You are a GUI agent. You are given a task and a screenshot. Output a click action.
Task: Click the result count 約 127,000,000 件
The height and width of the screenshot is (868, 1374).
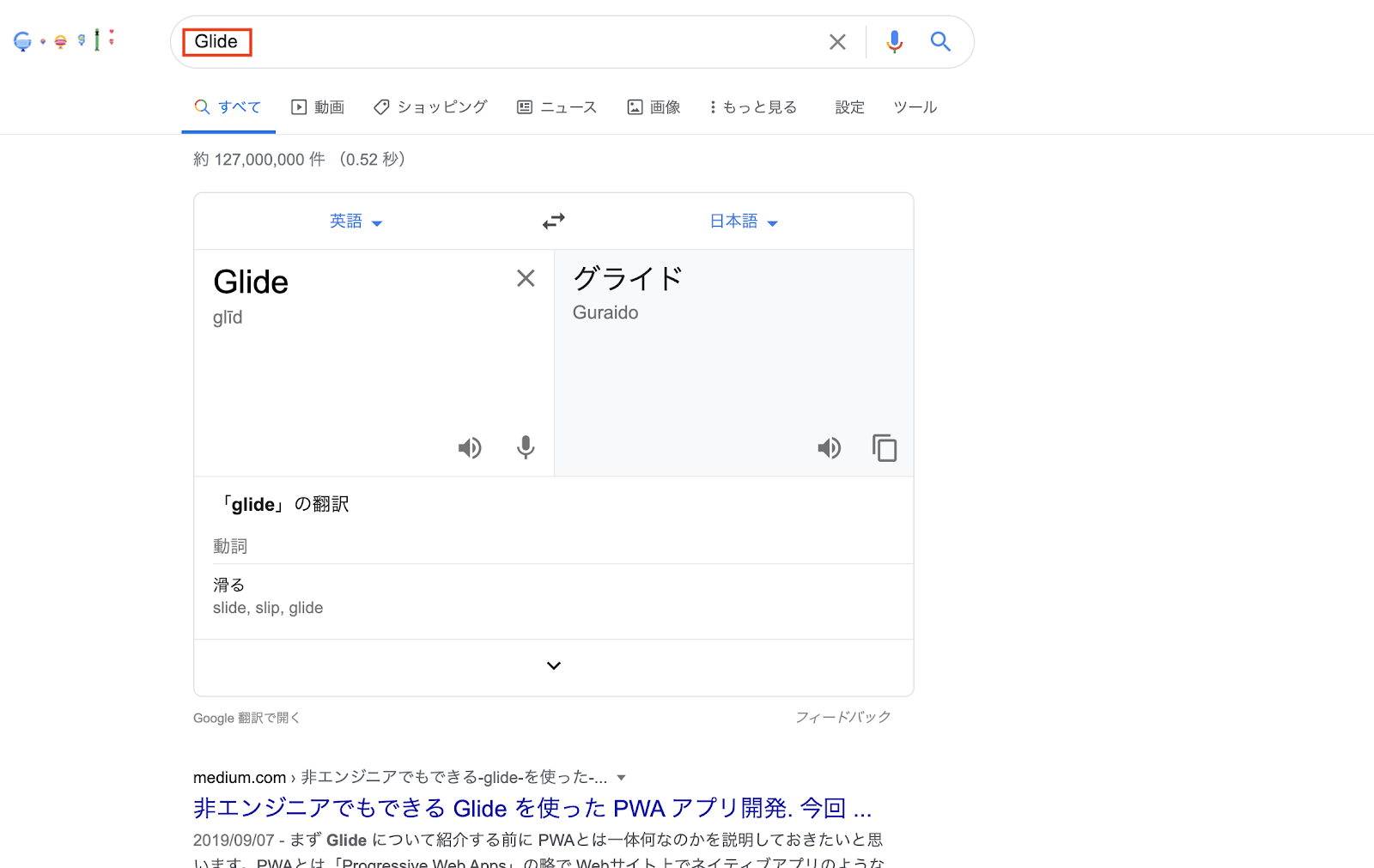coord(259,159)
